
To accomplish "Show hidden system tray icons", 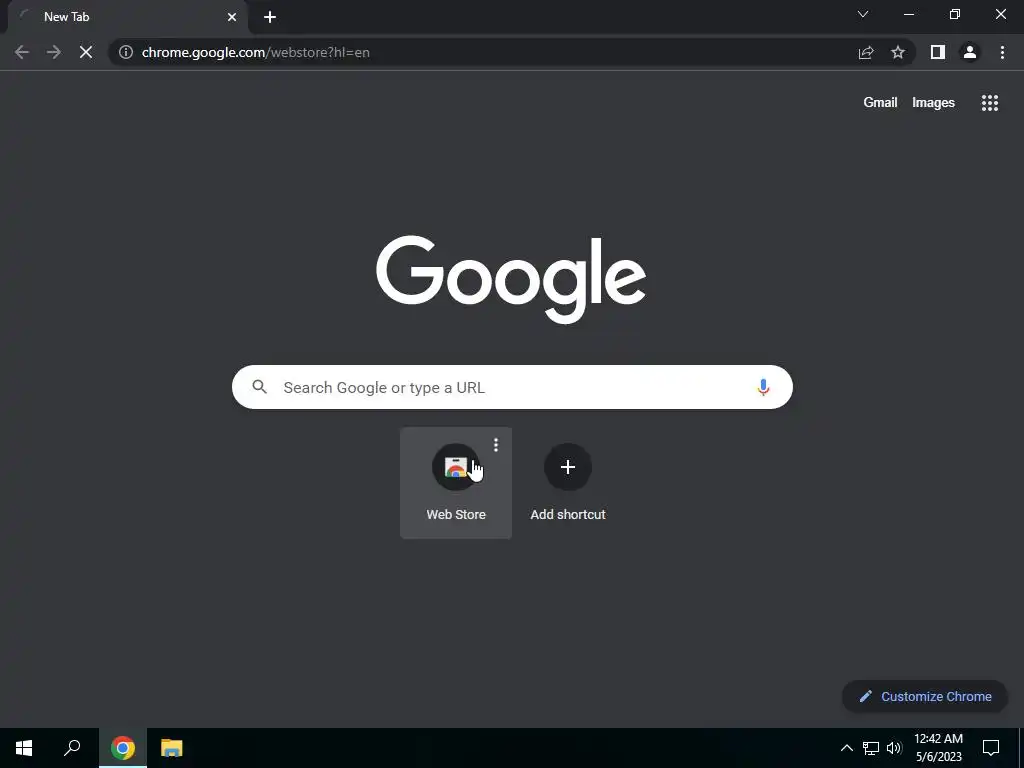I will (846, 748).
